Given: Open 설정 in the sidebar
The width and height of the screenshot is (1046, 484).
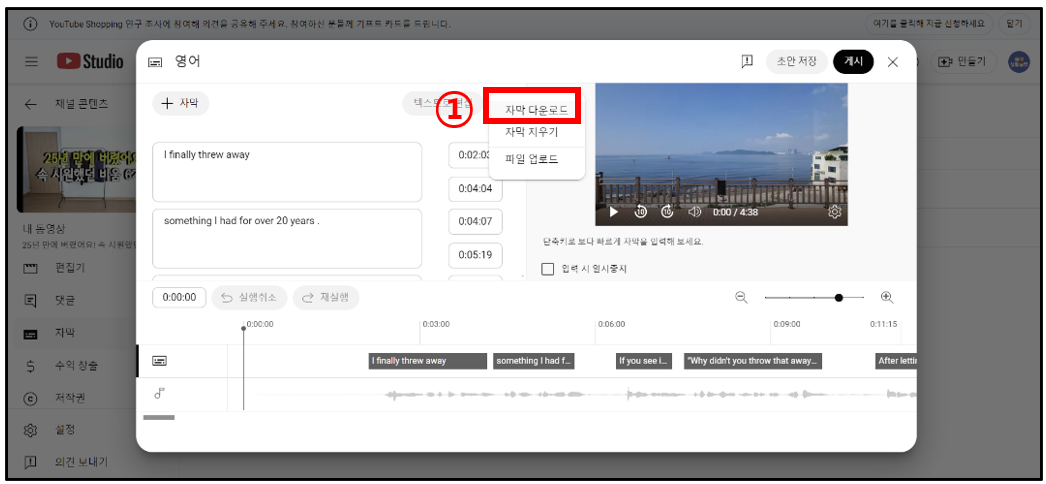Looking at the screenshot, I should pyautogui.click(x=65, y=430).
